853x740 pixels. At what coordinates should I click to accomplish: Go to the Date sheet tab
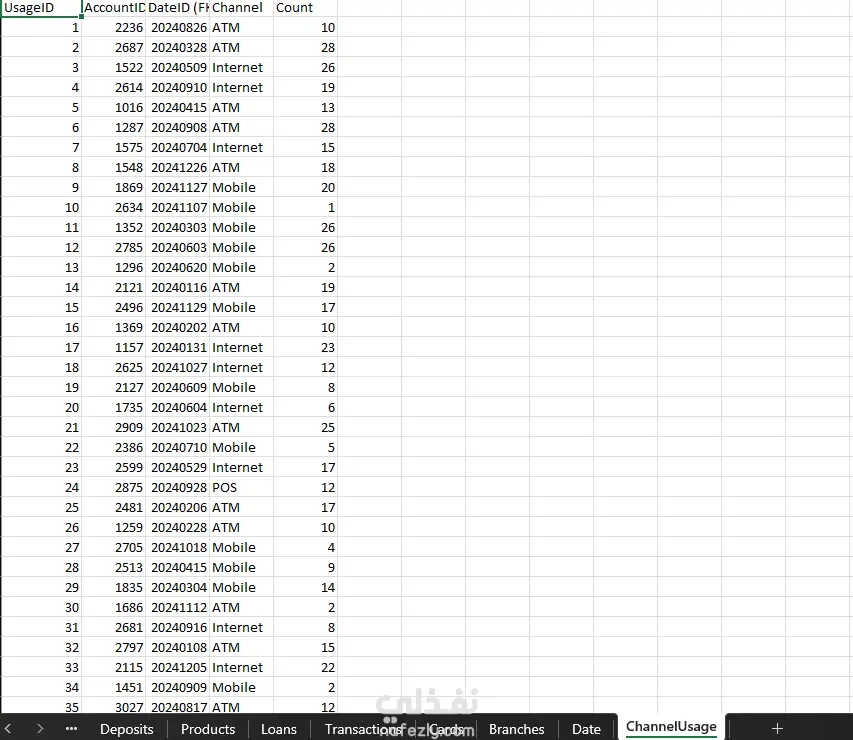[x=586, y=729]
